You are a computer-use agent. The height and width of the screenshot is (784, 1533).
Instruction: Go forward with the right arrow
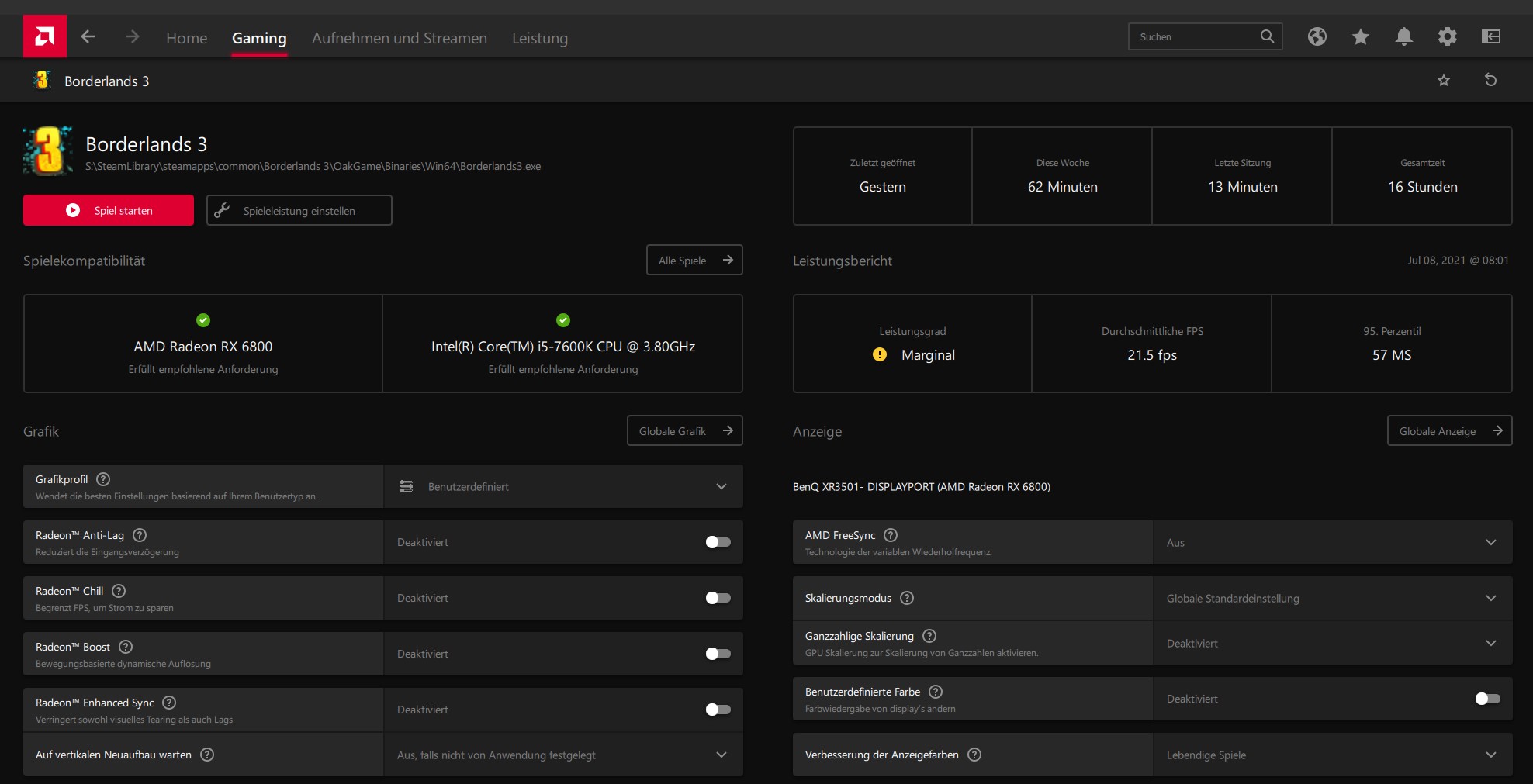pos(133,36)
